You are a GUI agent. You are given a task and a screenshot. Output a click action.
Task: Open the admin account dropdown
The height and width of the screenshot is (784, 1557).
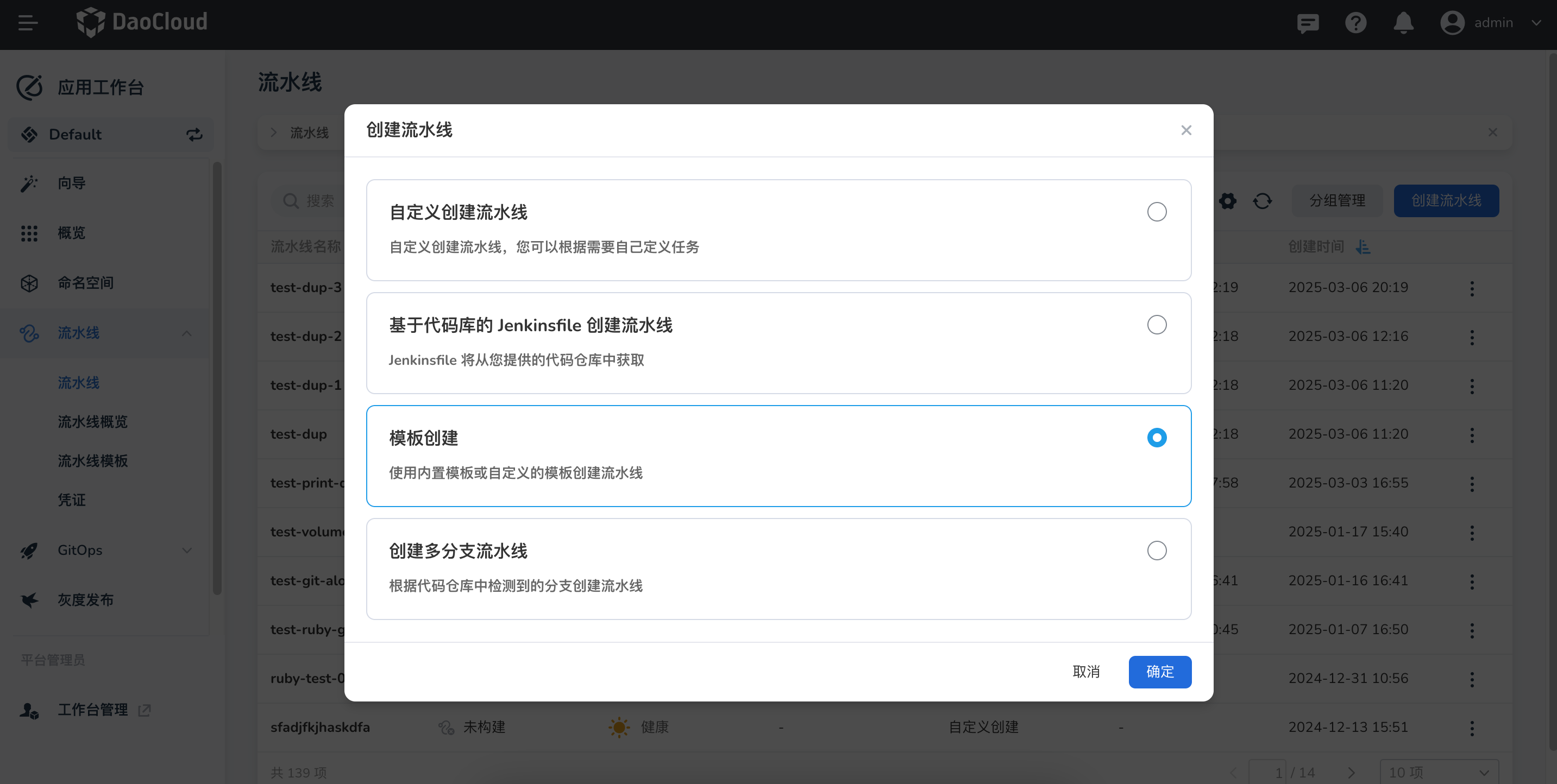click(1493, 23)
